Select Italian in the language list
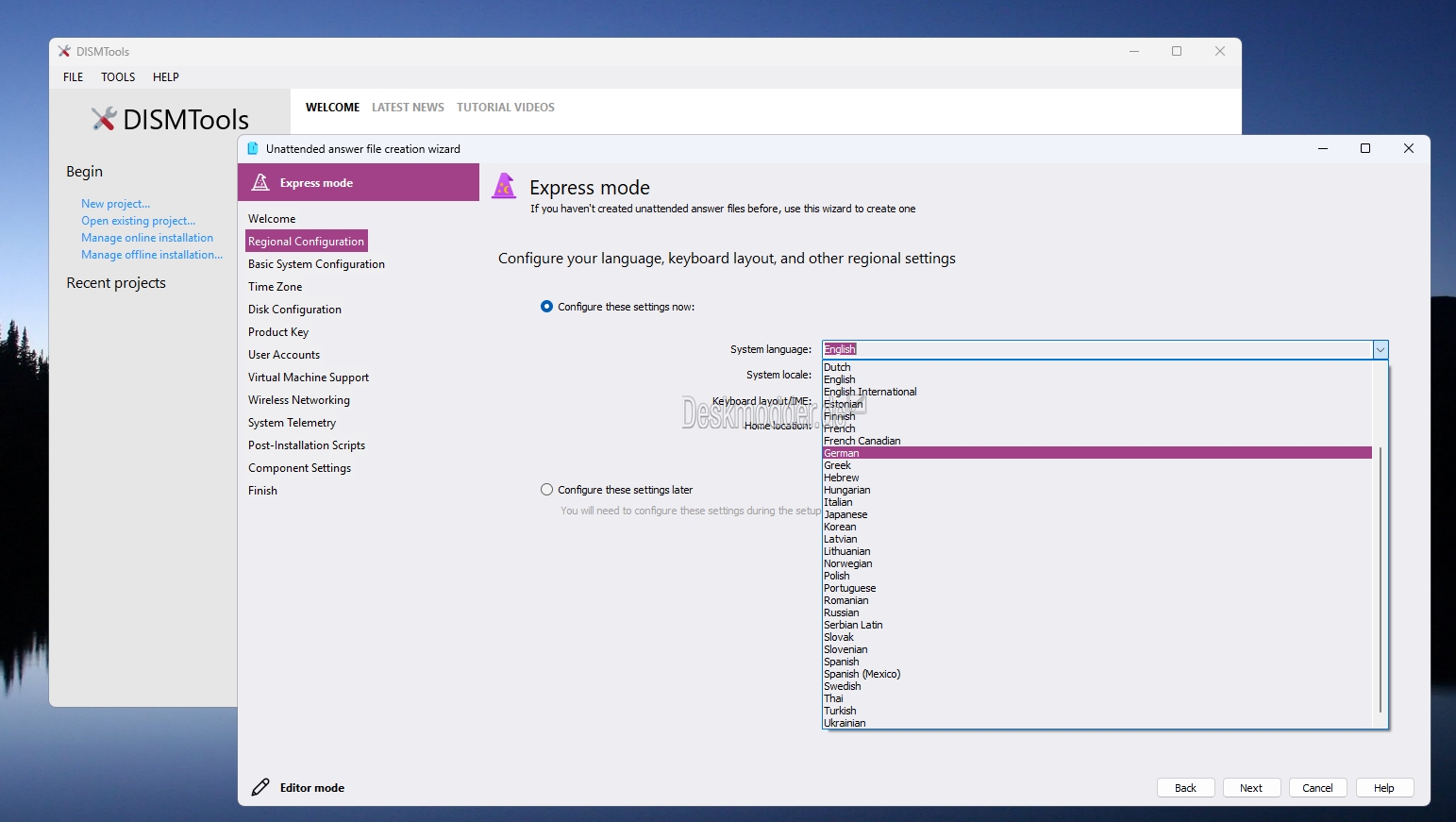The image size is (1456, 822). pos(1097,502)
